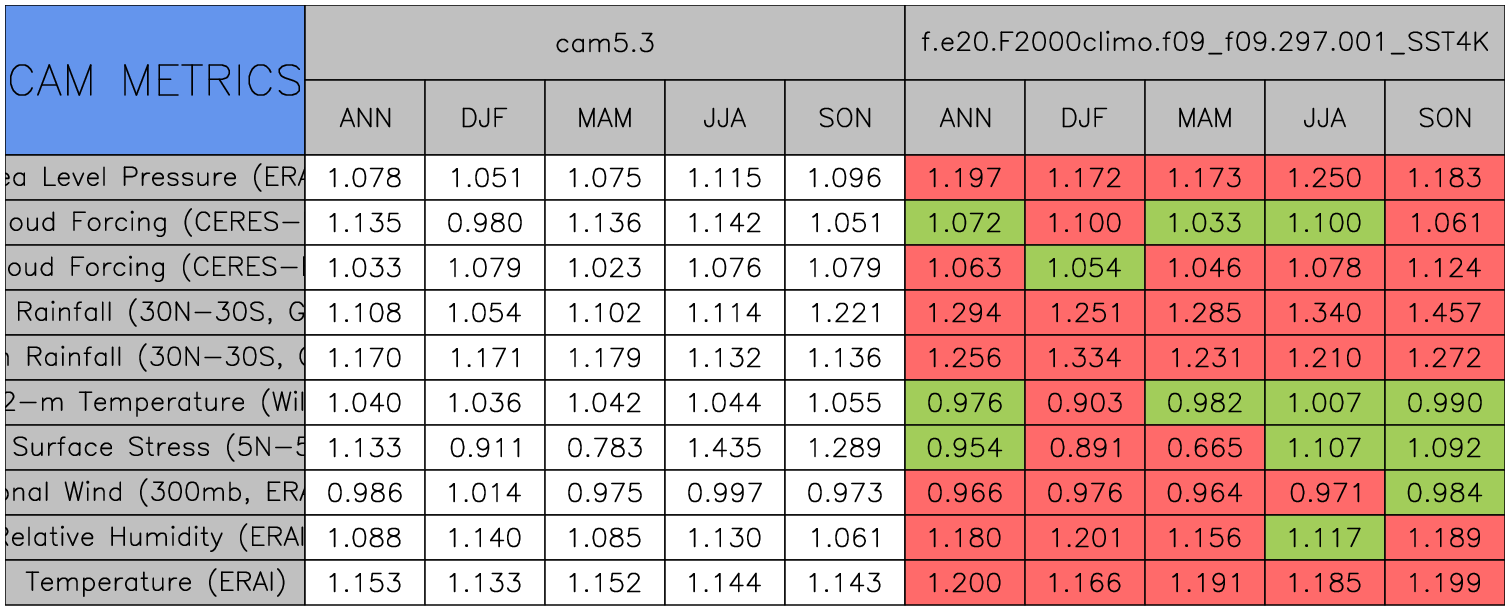The height and width of the screenshot is (611, 1510).
Task: Click the DJF header under the SST4K group
Action: click(1084, 118)
